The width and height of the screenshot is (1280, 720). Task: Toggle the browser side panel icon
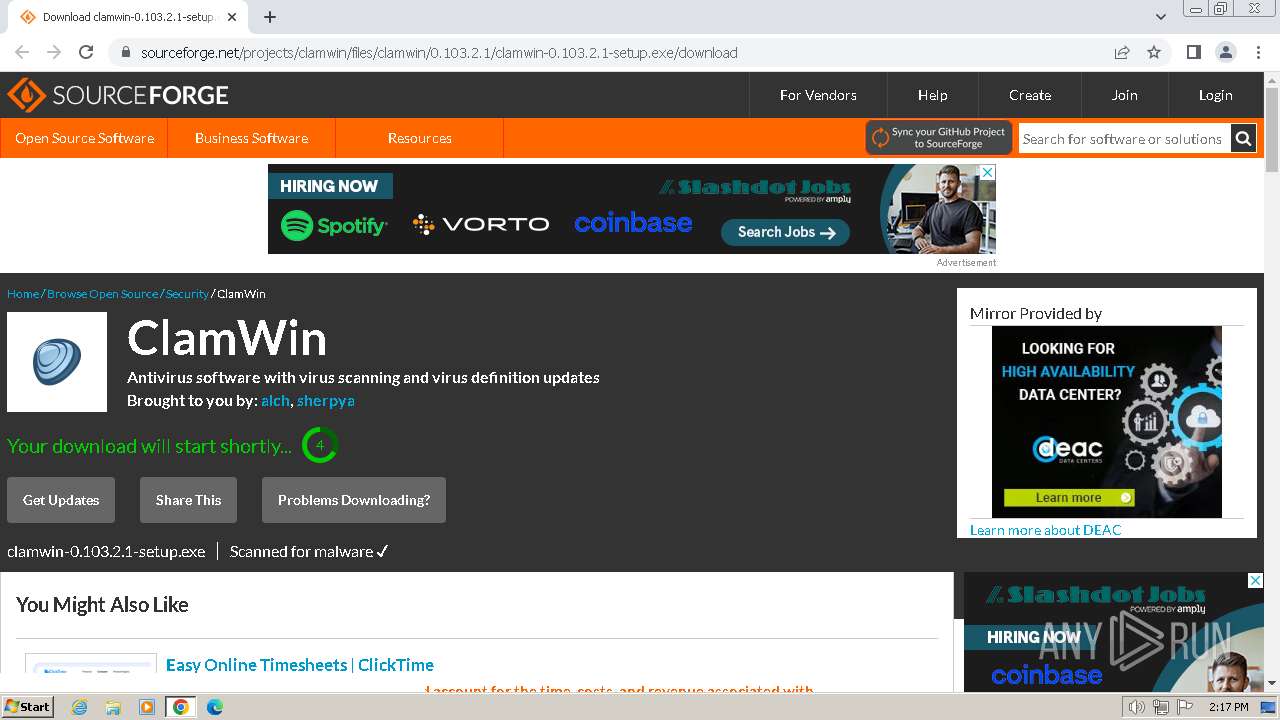click(1193, 53)
